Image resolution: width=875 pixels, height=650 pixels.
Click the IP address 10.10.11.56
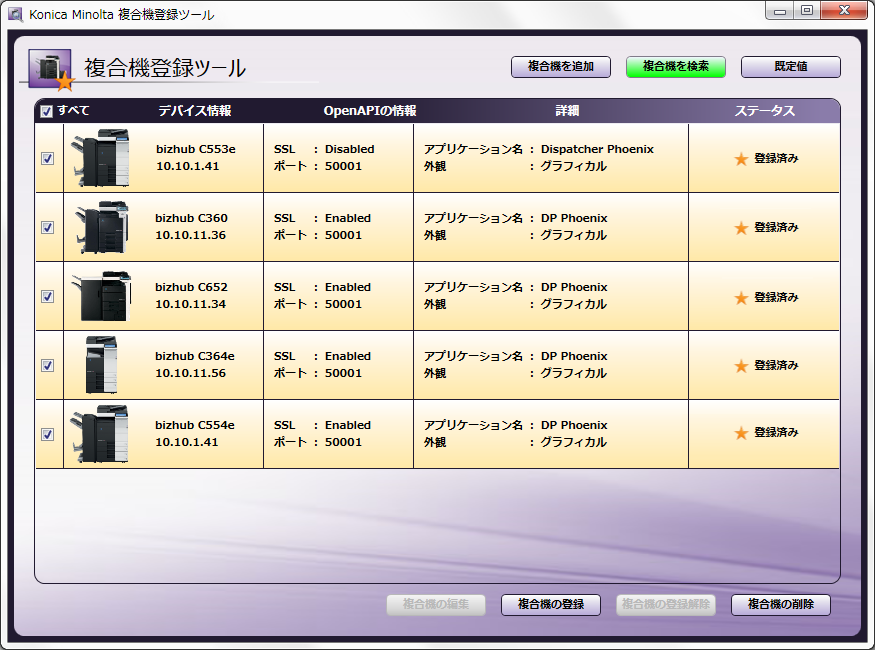point(190,373)
